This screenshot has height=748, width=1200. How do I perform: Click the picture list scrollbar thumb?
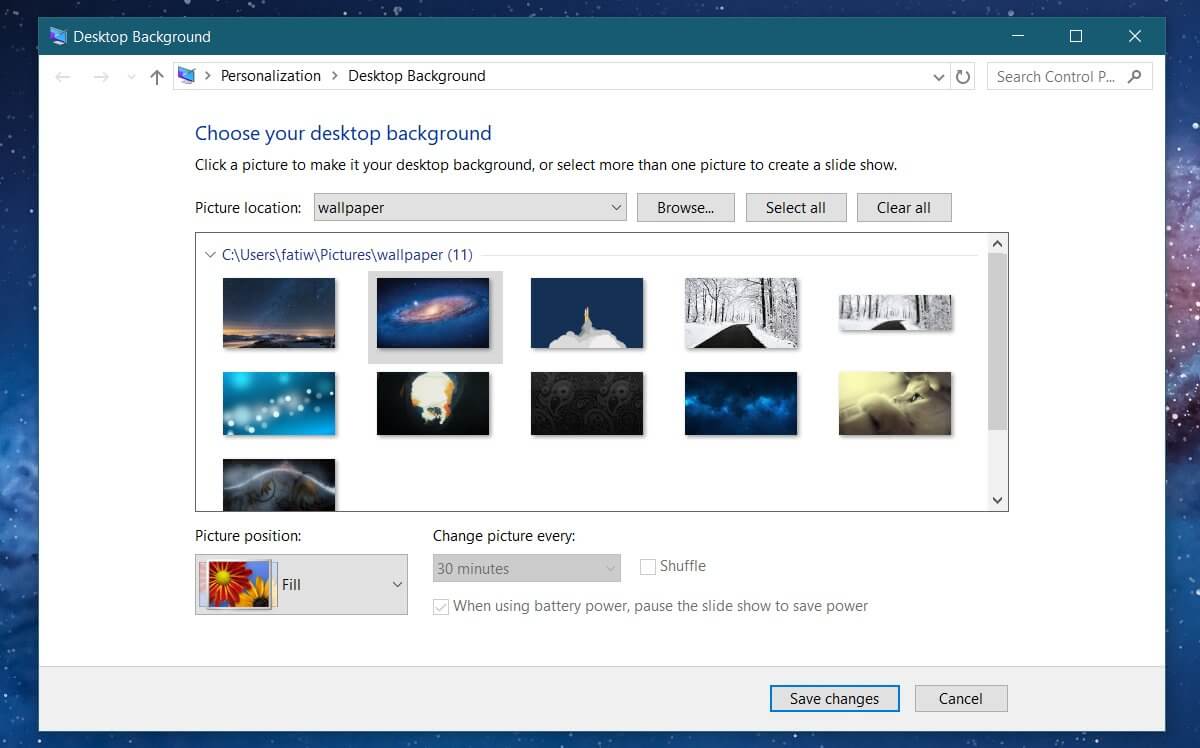997,341
